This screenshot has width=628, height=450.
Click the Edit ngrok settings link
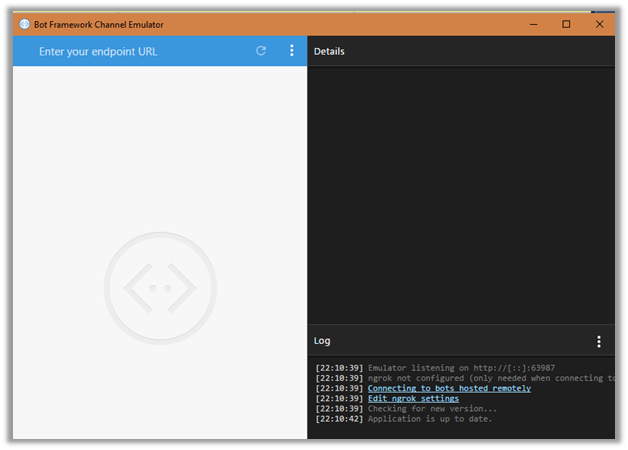pyautogui.click(x=413, y=398)
